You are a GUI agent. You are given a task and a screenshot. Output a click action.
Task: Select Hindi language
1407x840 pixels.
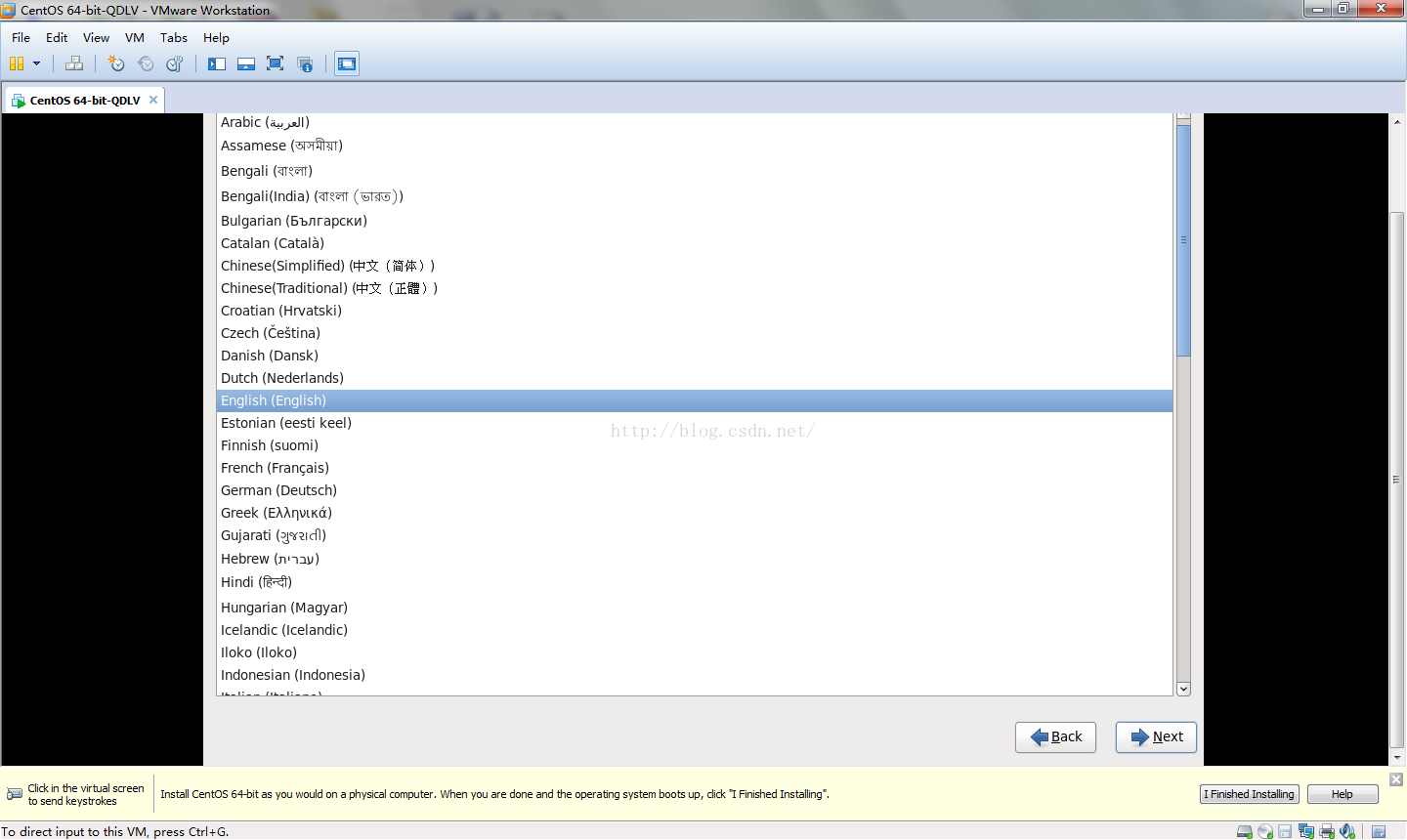(694, 582)
